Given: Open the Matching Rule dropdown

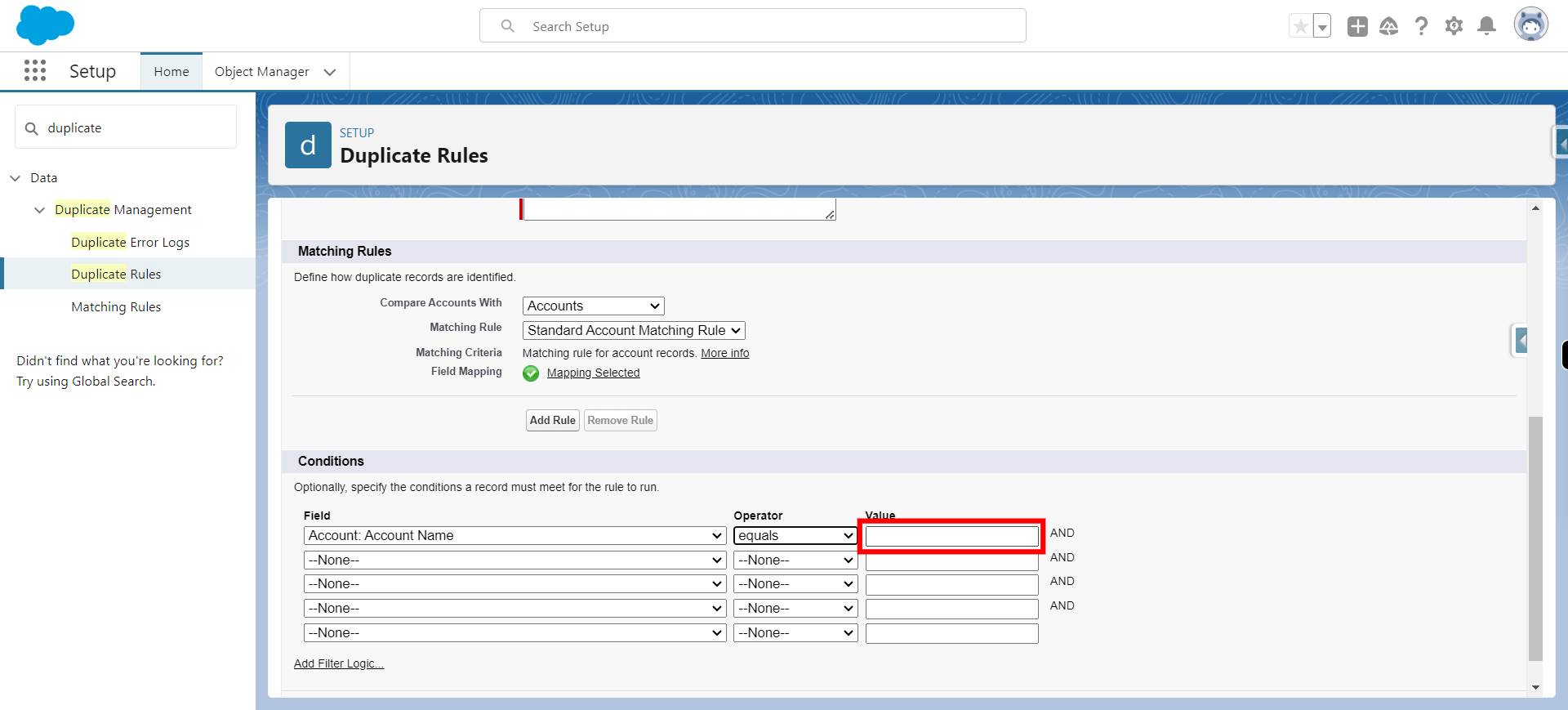Looking at the screenshot, I should 634,331.
